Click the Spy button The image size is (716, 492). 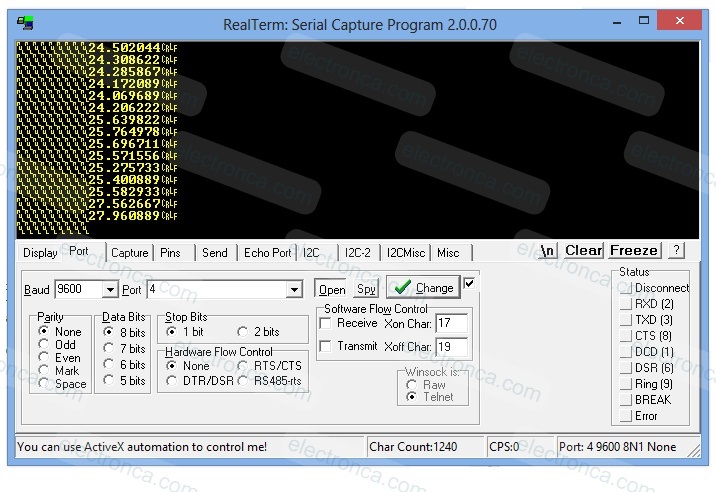point(366,289)
